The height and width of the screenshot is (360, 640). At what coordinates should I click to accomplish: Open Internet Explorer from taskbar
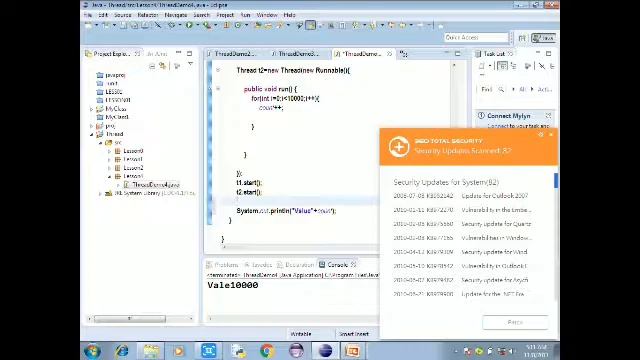point(122,351)
